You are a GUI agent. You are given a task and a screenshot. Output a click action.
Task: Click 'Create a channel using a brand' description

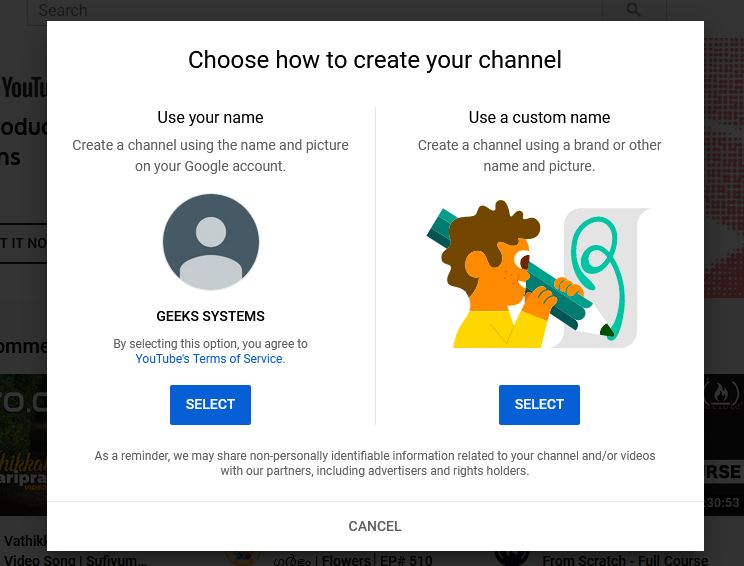539,156
